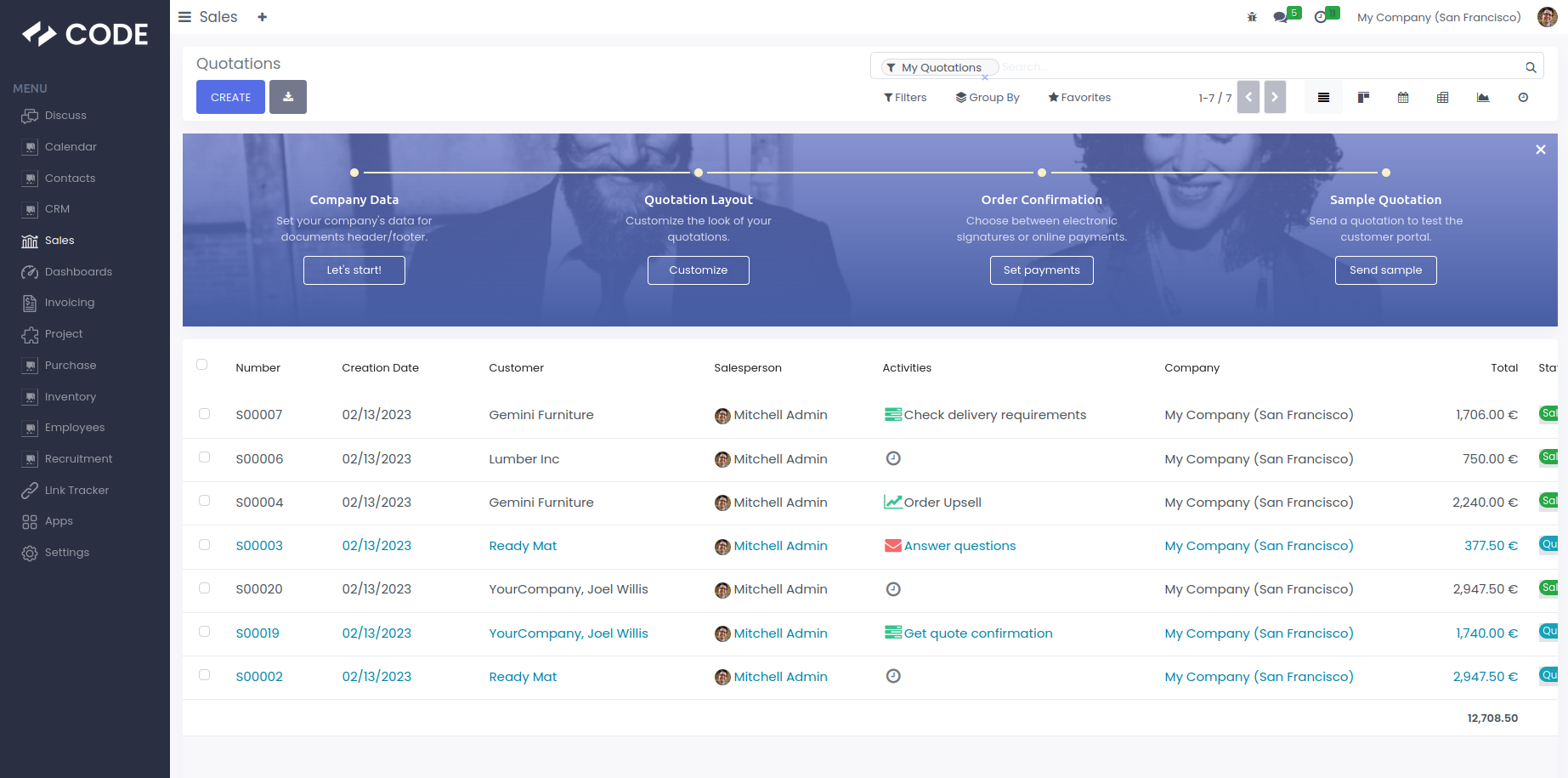
Task: Open the Calendar view icon
Action: pyautogui.click(x=1403, y=98)
